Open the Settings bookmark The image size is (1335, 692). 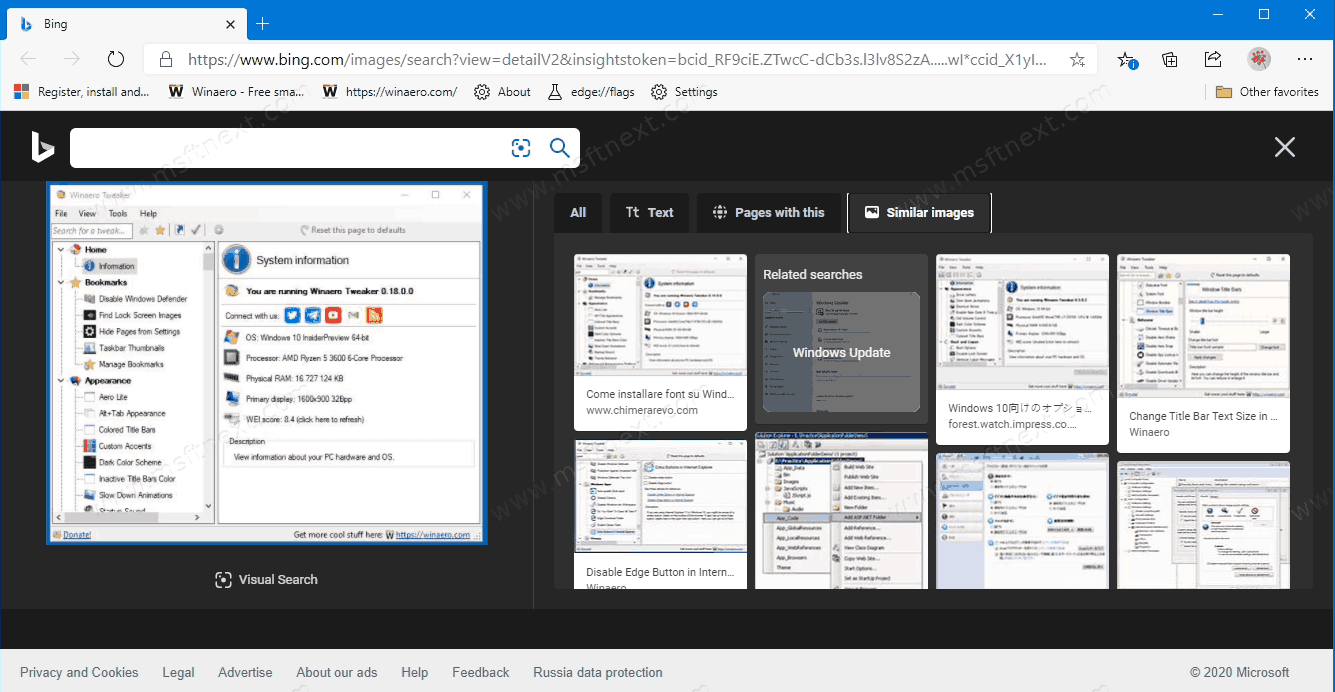click(684, 92)
